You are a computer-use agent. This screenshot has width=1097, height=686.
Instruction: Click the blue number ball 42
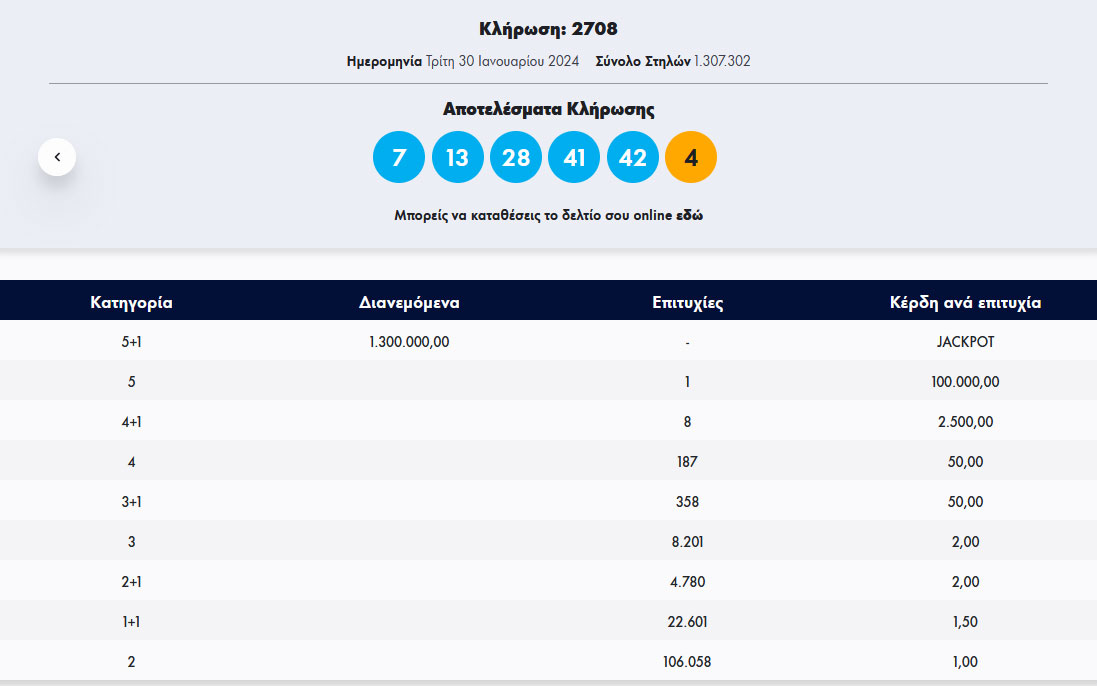coord(632,157)
